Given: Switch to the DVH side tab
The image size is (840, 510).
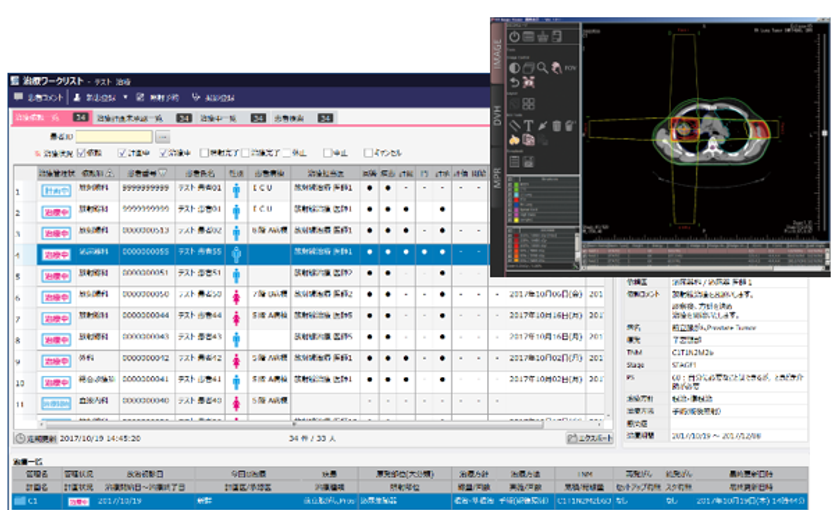Looking at the screenshot, I should (495, 119).
